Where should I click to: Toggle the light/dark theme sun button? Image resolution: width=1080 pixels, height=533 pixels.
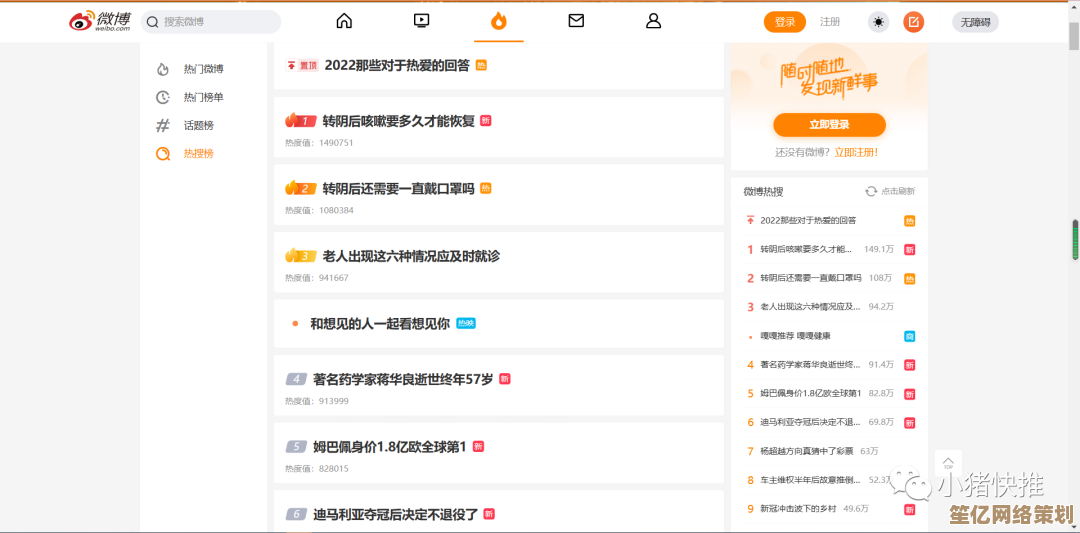coord(878,22)
